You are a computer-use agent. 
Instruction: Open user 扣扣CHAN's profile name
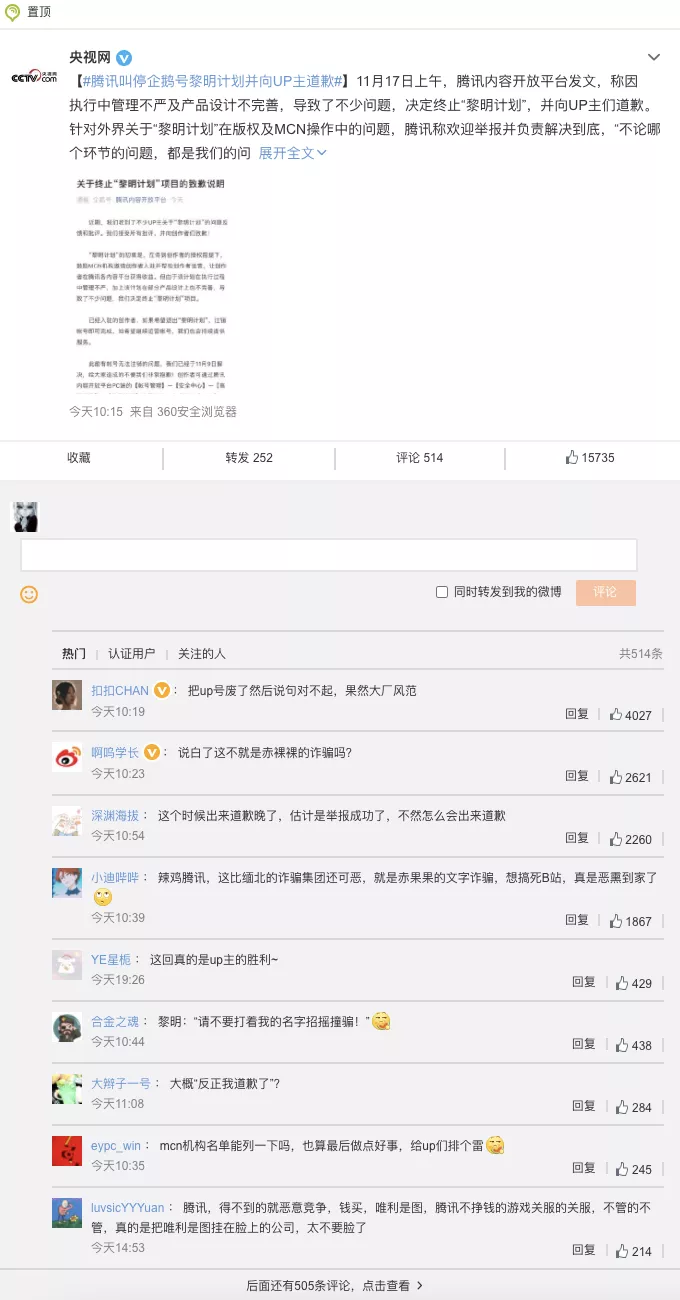click(120, 690)
